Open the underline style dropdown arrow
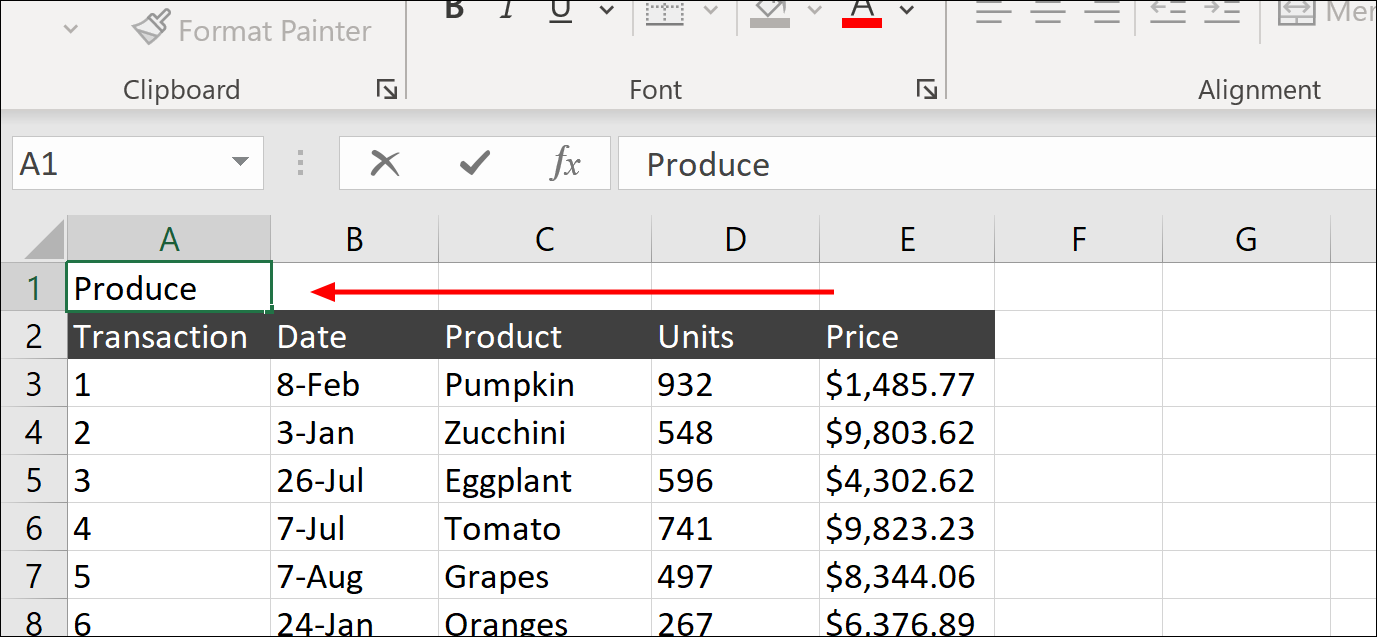 coord(606,11)
